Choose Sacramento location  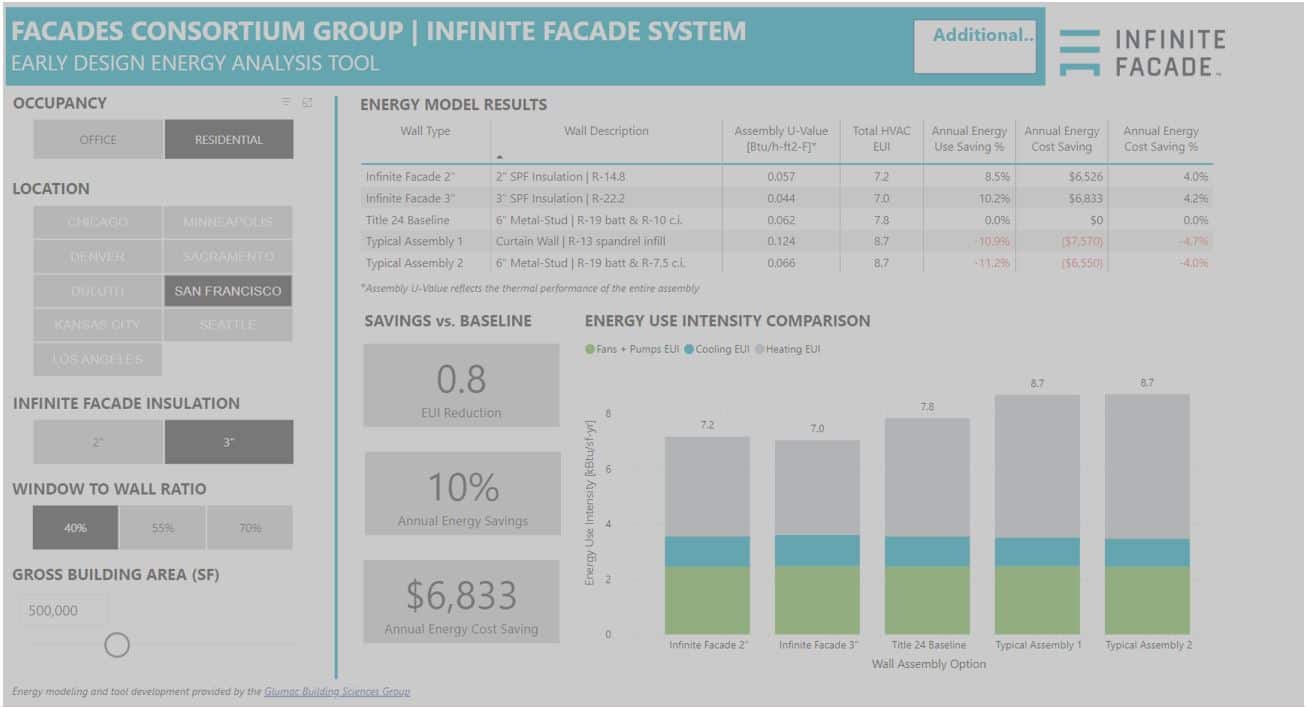(228, 257)
